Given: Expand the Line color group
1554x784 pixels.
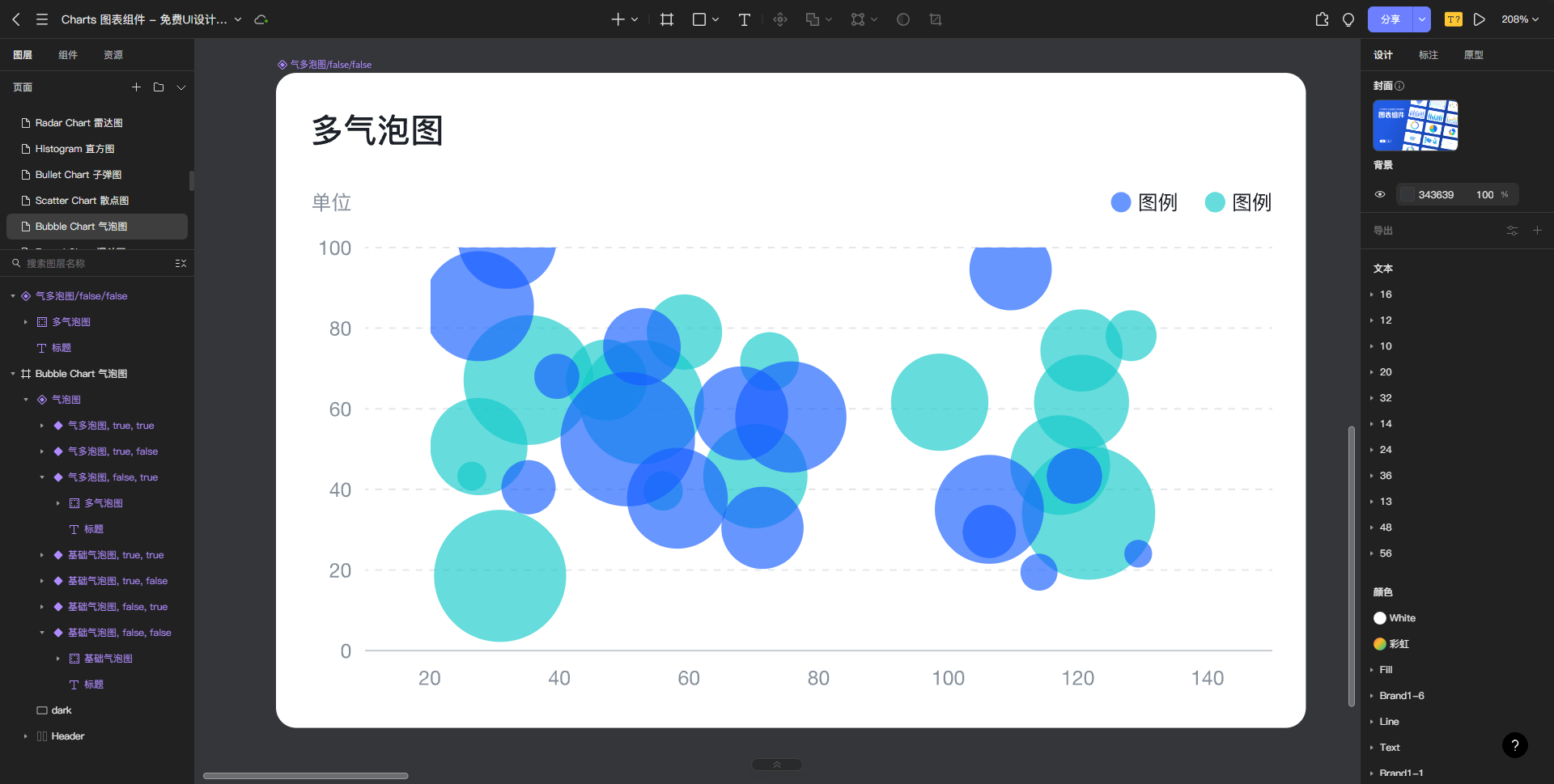Looking at the screenshot, I should 1372,722.
